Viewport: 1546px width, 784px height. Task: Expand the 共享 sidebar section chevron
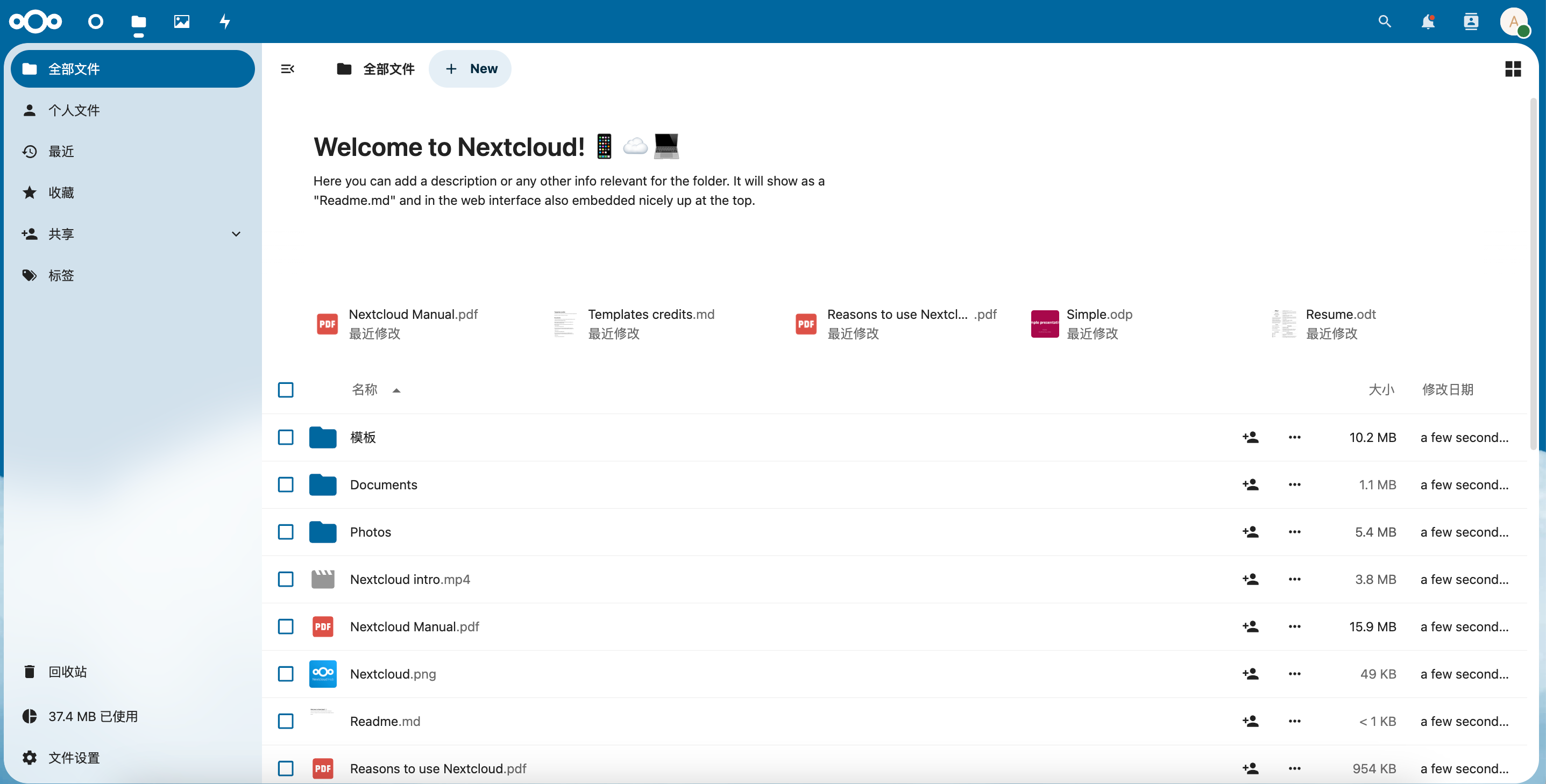[236, 234]
